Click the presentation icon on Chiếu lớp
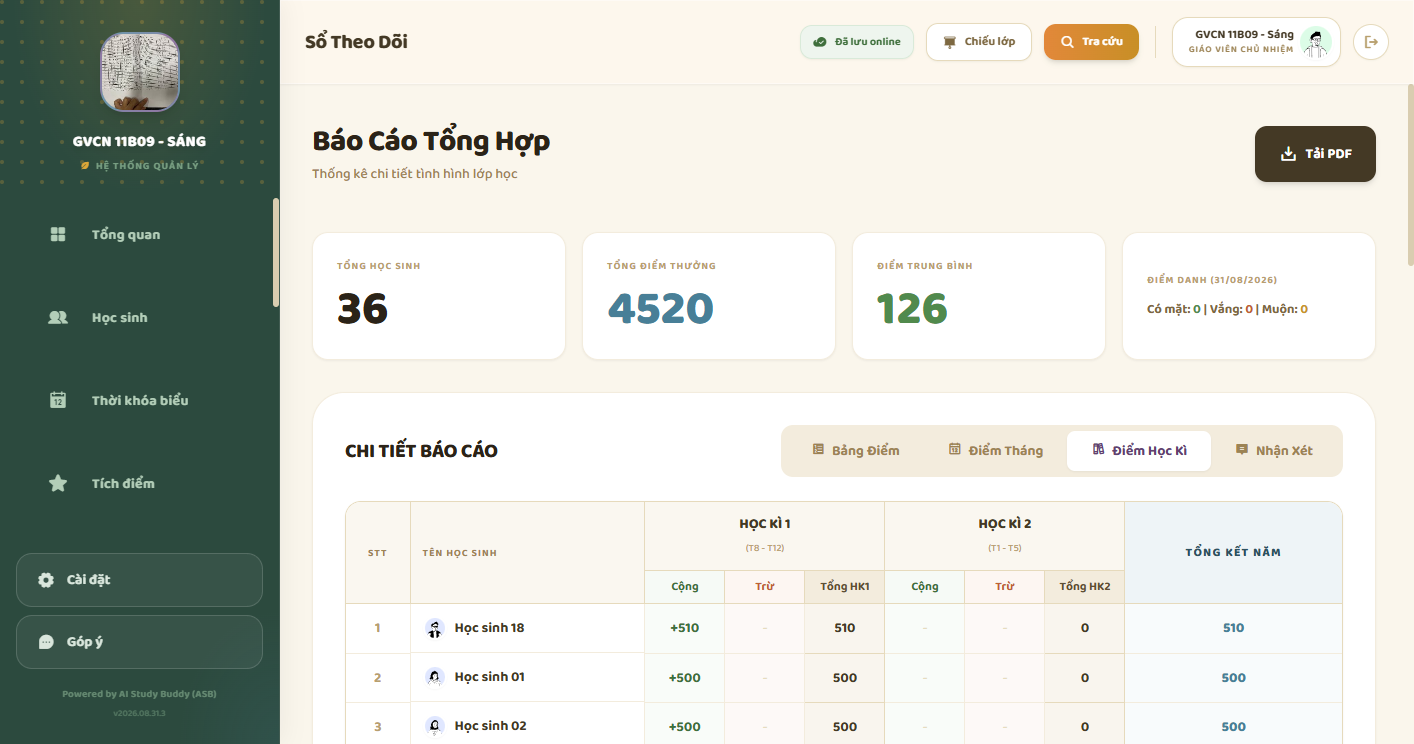Image resolution: width=1414 pixels, height=744 pixels. tap(950, 42)
